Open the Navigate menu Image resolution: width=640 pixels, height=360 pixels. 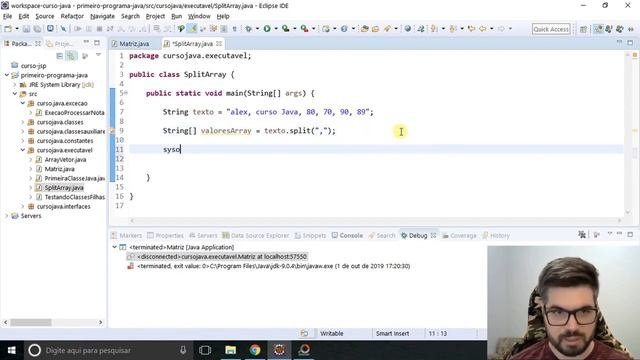(x=102, y=16)
